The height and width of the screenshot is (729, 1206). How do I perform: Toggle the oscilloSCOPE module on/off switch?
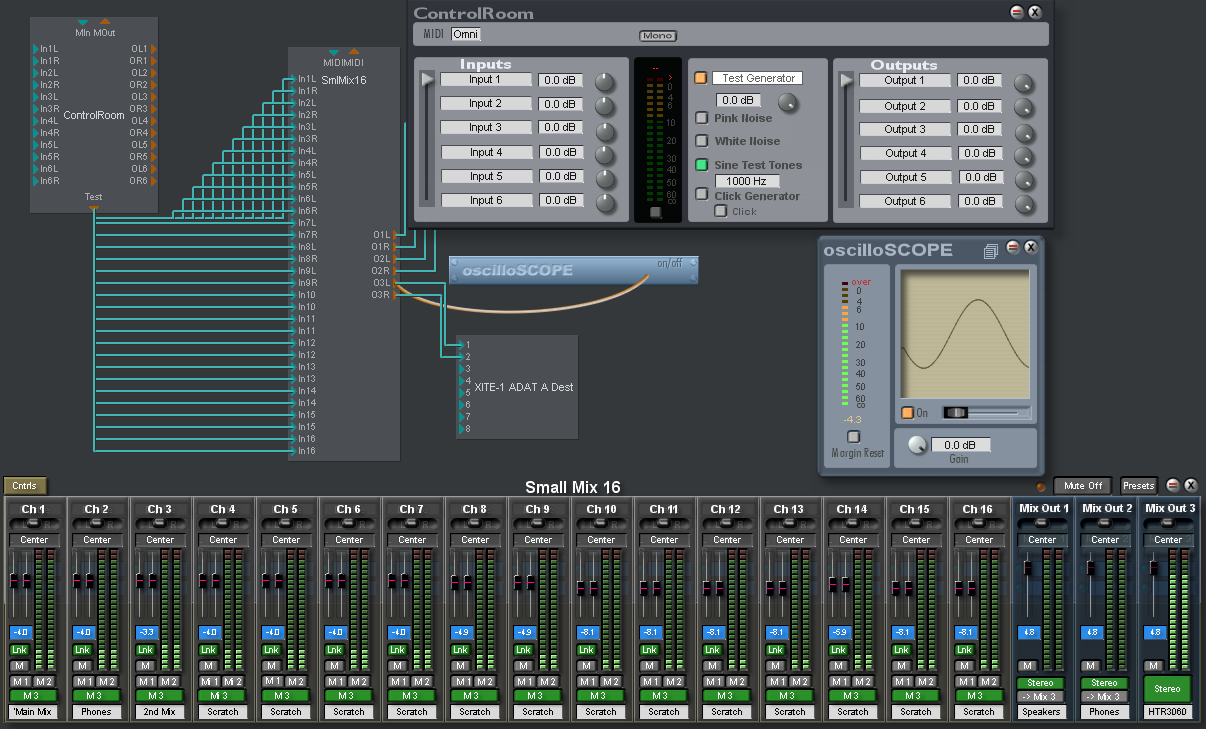click(668, 264)
